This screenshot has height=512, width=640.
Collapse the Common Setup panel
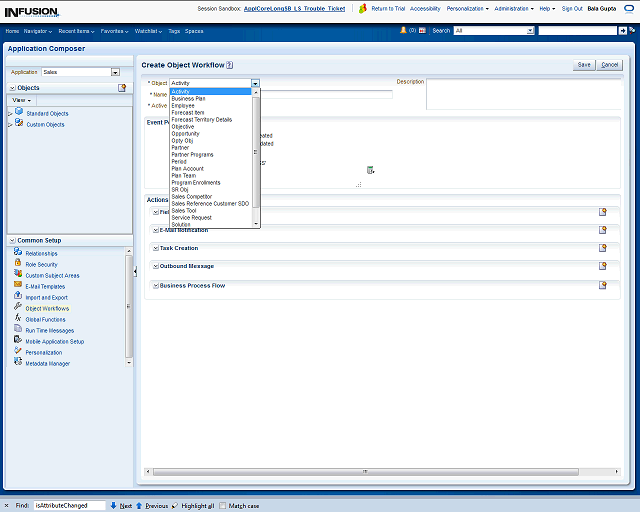(x=11, y=241)
